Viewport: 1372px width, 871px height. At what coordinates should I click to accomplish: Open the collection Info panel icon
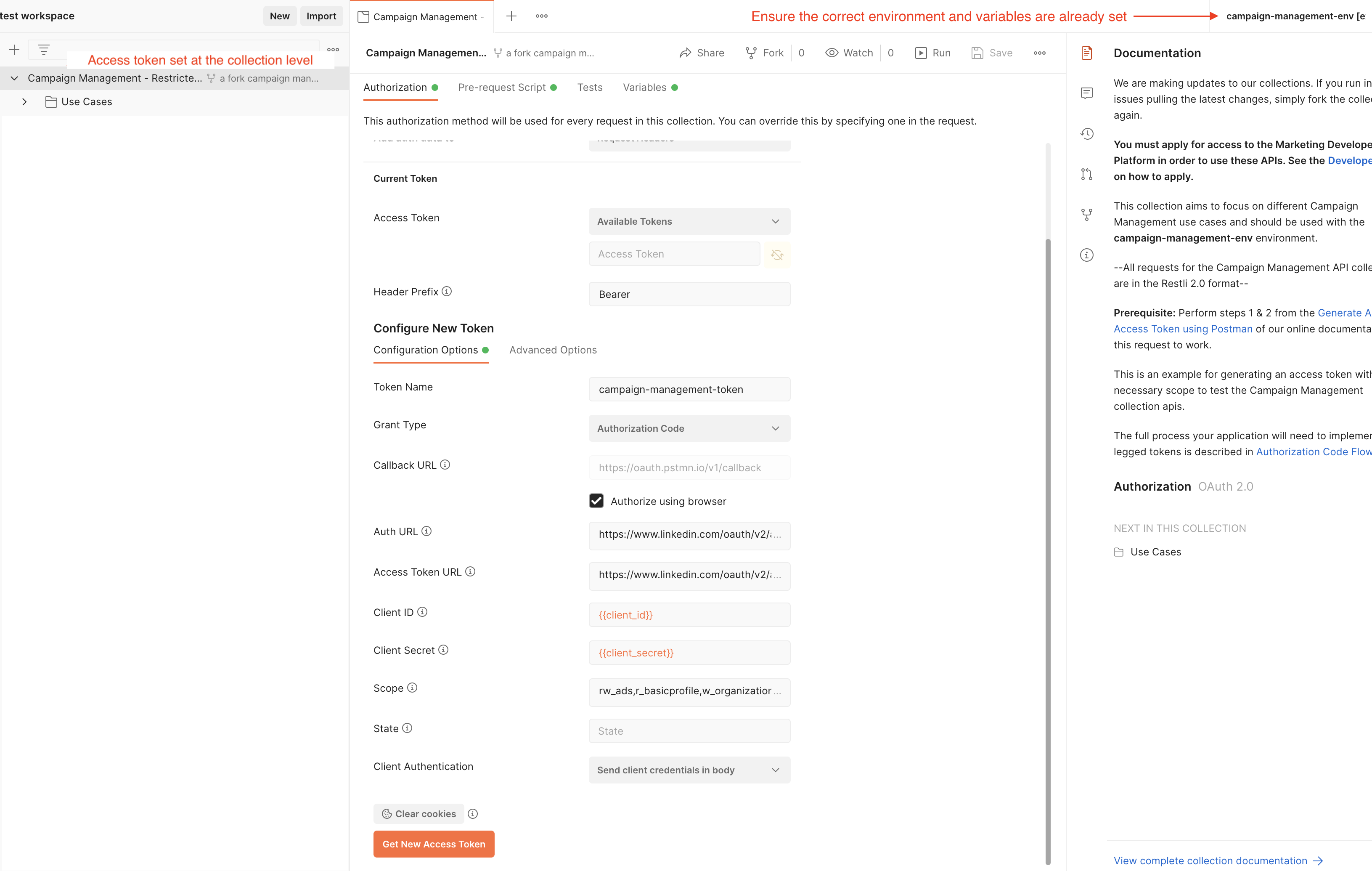point(1086,255)
